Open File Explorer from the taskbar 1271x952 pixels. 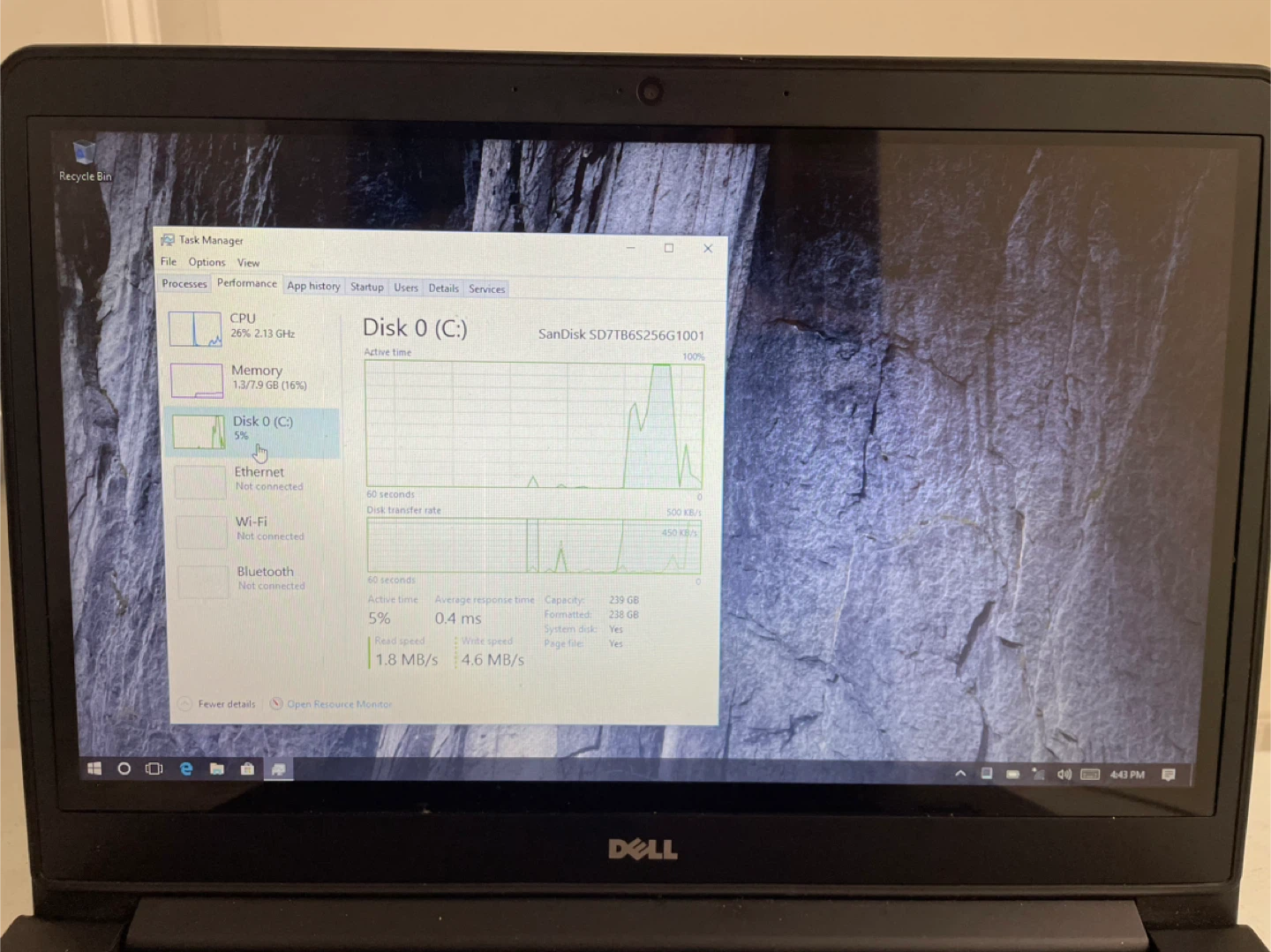[x=217, y=768]
